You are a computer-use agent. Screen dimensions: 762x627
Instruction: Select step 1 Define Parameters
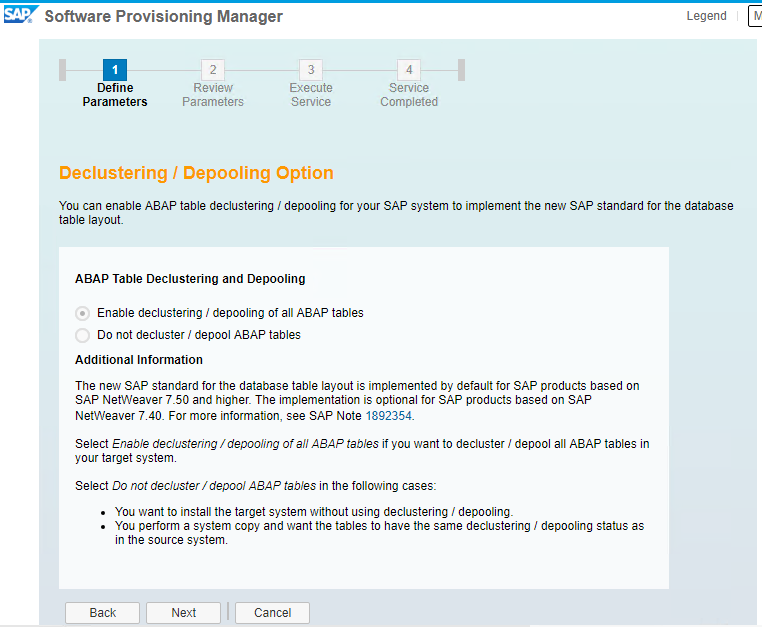click(115, 70)
